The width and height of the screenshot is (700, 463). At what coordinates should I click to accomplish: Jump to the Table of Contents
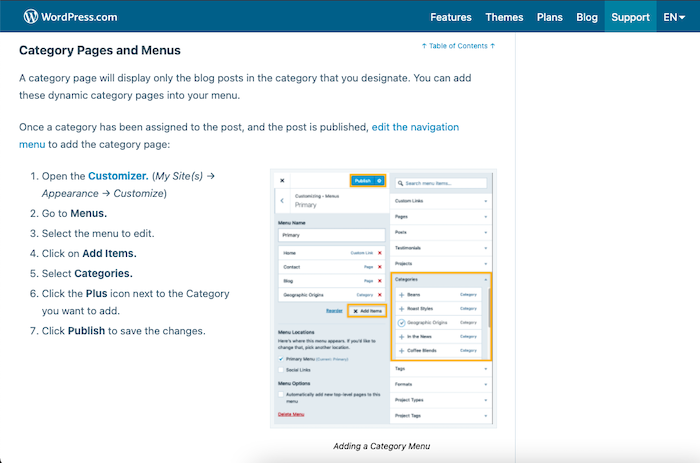coord(458,46)
